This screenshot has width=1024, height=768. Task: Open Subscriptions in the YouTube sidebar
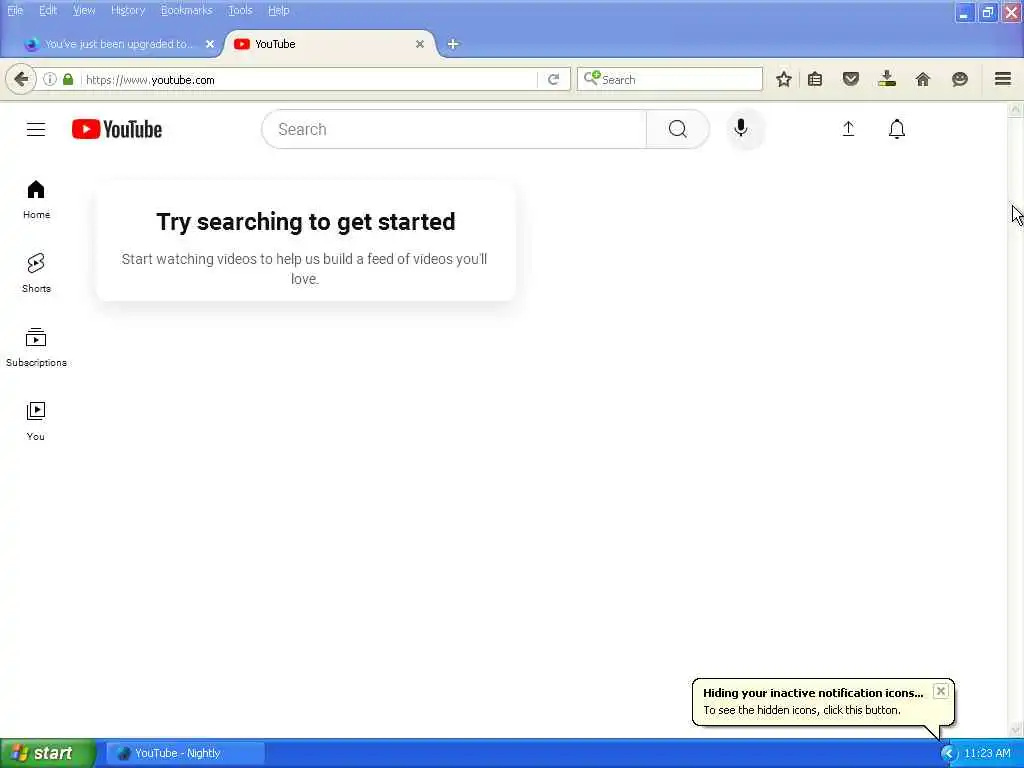(x=36, y=347)
